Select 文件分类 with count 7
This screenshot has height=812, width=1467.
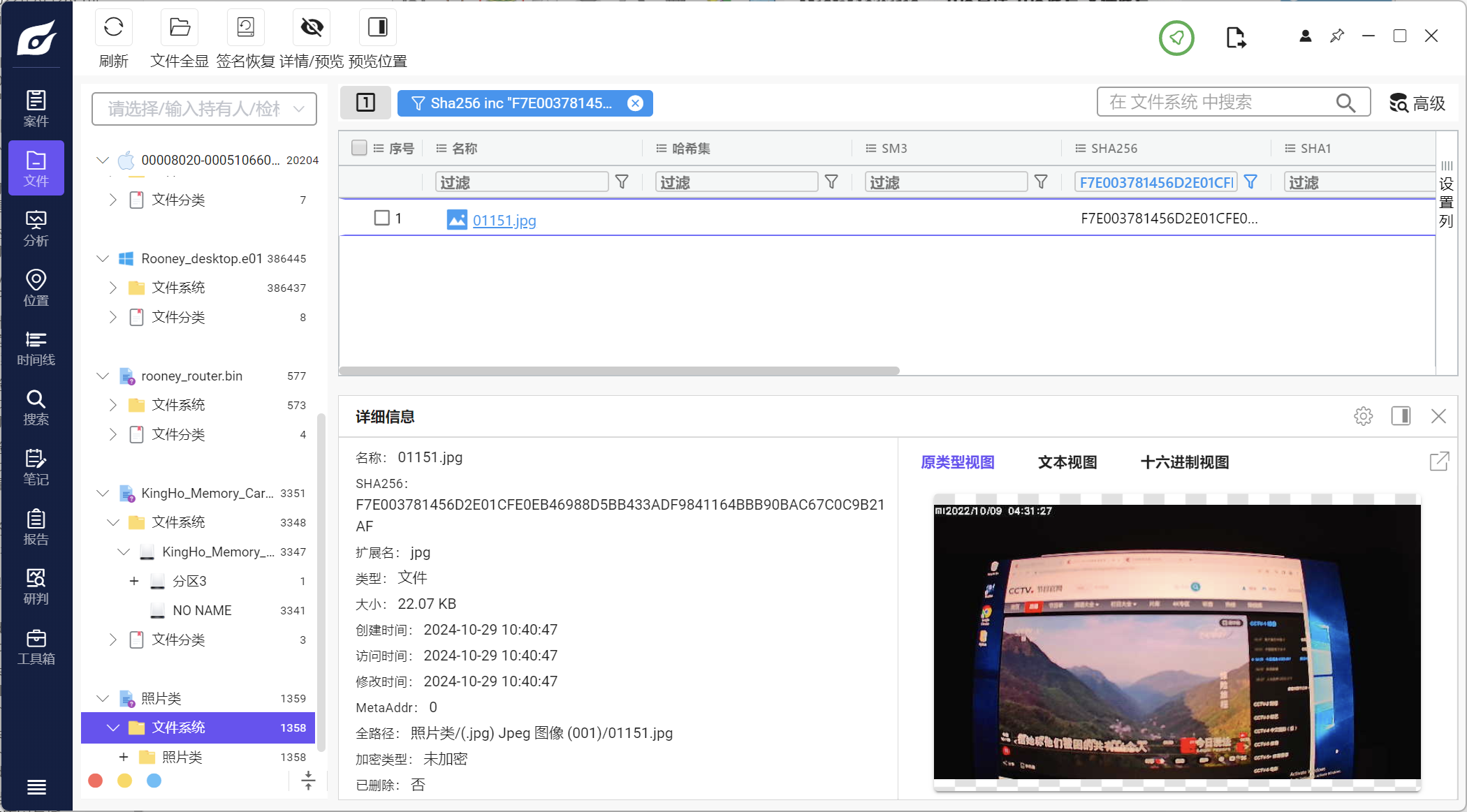(178, 200)
